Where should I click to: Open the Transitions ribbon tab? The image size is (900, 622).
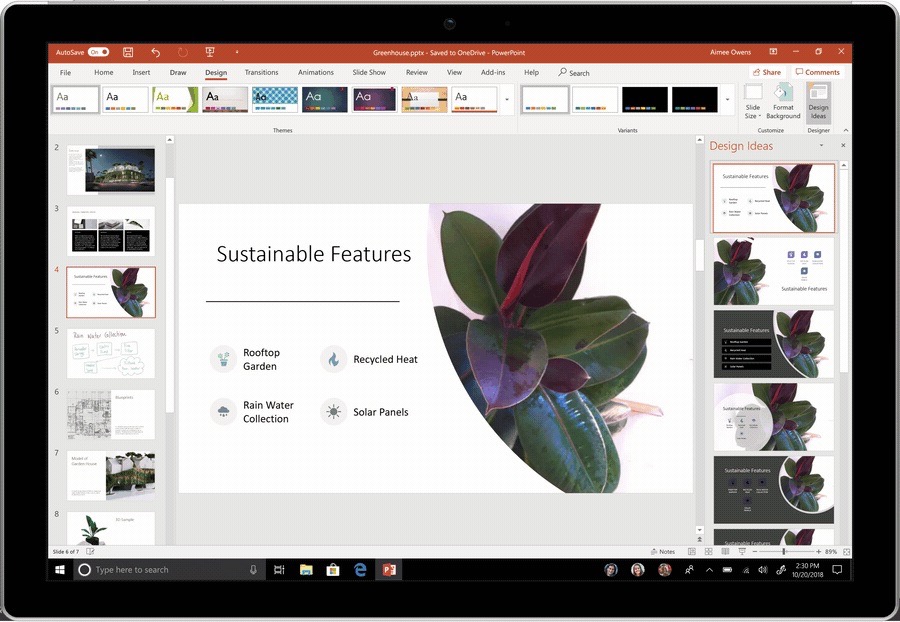coord(261,73)
